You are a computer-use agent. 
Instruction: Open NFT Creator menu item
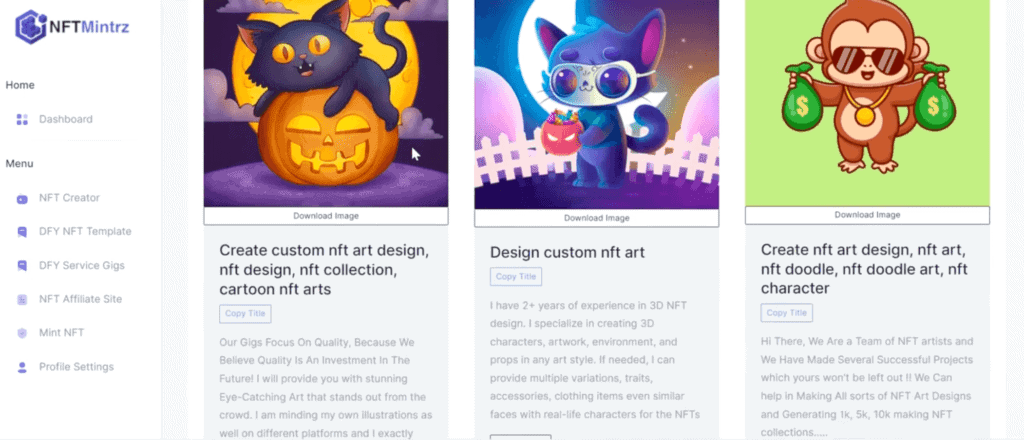69,198
